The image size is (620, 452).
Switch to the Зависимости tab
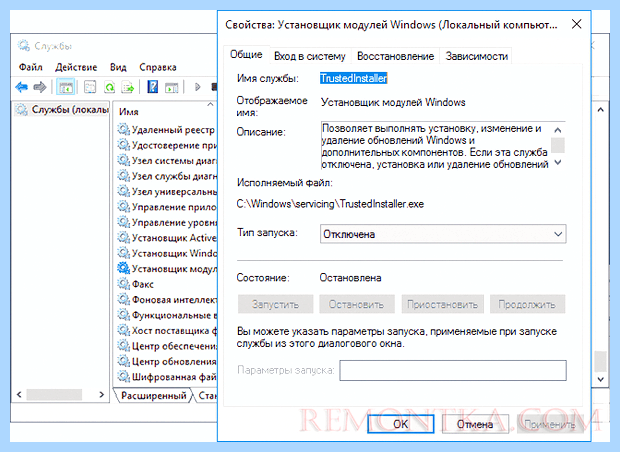point(477,56)
